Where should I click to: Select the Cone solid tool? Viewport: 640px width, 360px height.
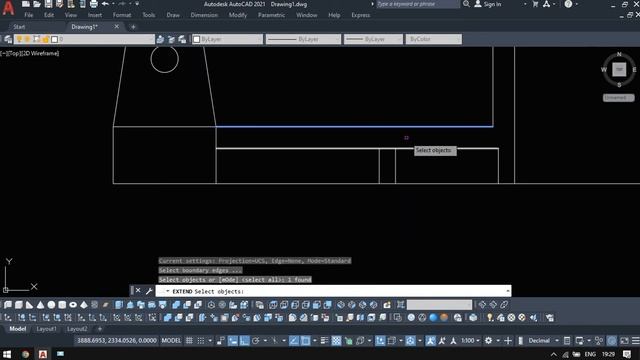(x=40, y=305)
